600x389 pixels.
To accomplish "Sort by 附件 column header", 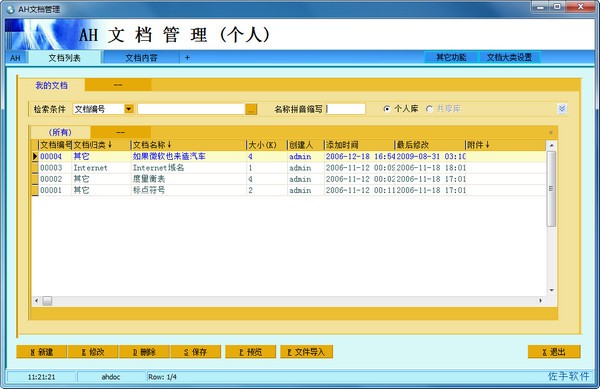I will point(505,145).
